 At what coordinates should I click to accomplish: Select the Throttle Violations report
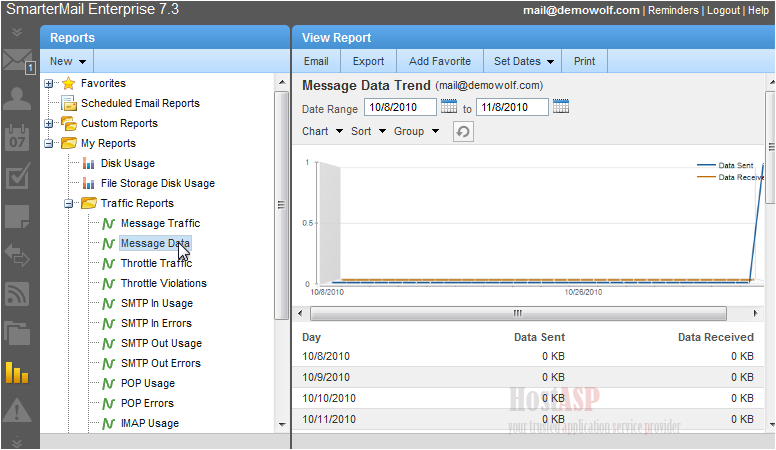pyautogui.click(x=164, y=283)
